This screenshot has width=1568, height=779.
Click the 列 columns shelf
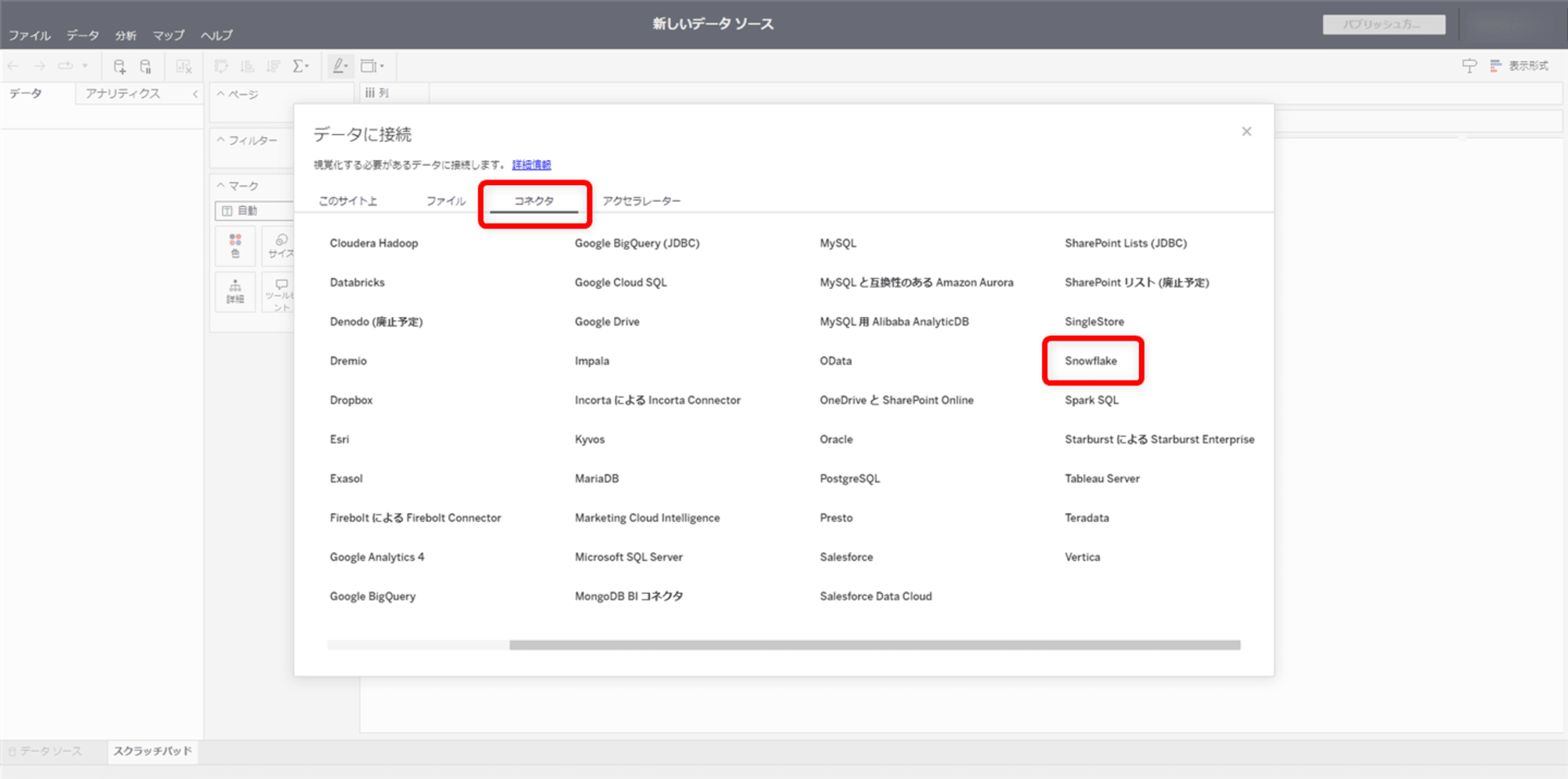point(962,93)
